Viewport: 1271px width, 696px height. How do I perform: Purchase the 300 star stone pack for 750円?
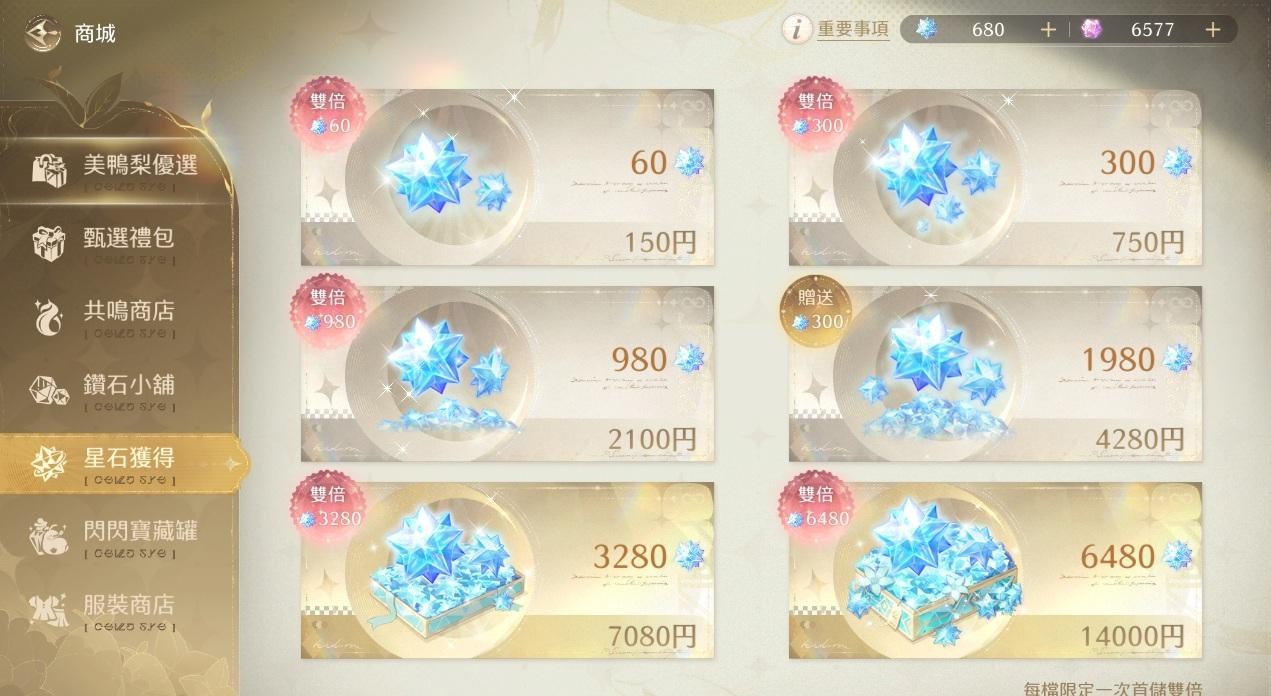click(x=996, y=177)
